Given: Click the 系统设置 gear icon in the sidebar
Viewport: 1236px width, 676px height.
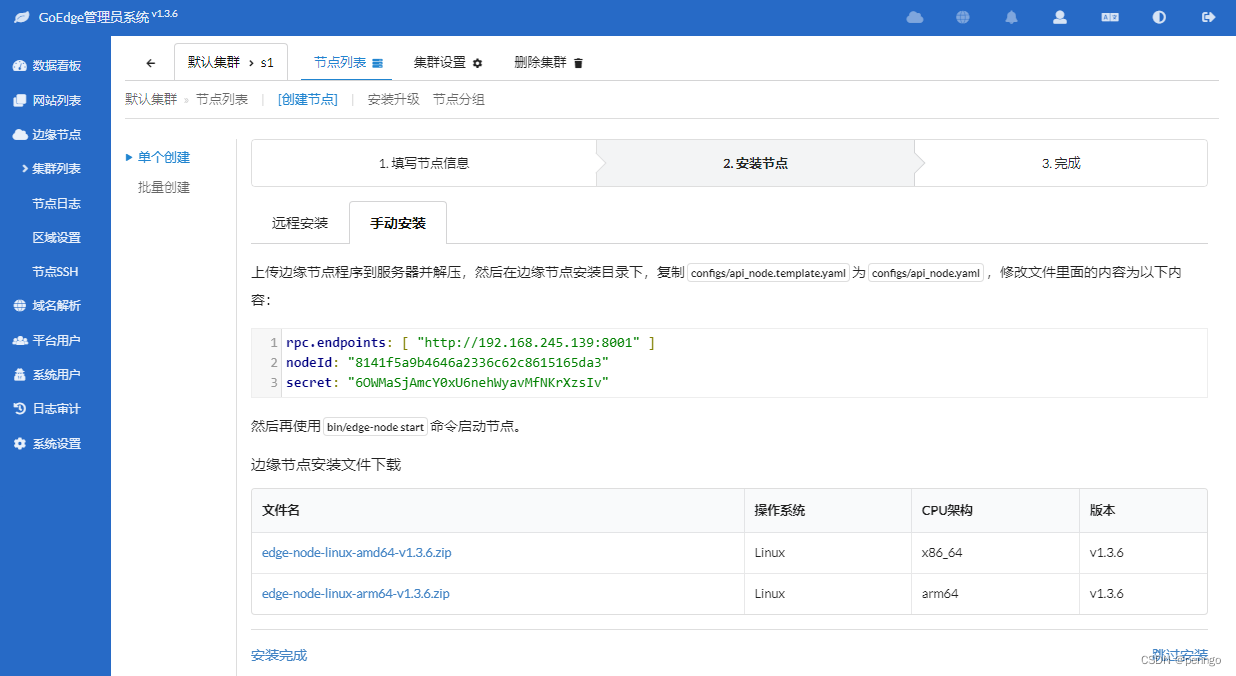Looking at the screenshot, I should (20, 444).
